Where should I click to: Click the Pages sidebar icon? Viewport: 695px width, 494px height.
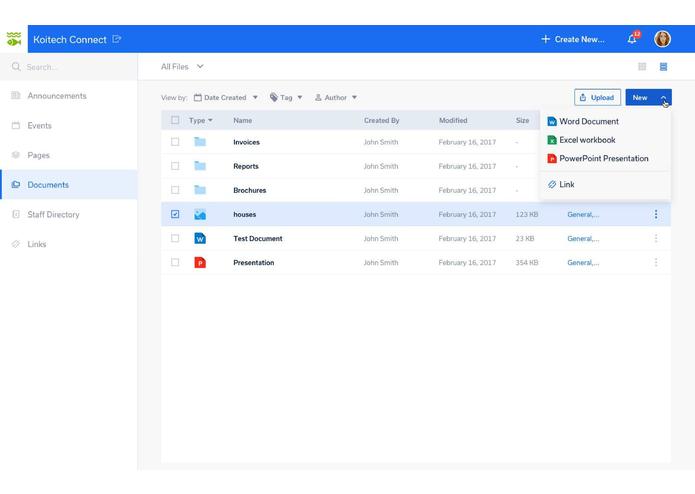pyautogui.click(x=16, y=155)
